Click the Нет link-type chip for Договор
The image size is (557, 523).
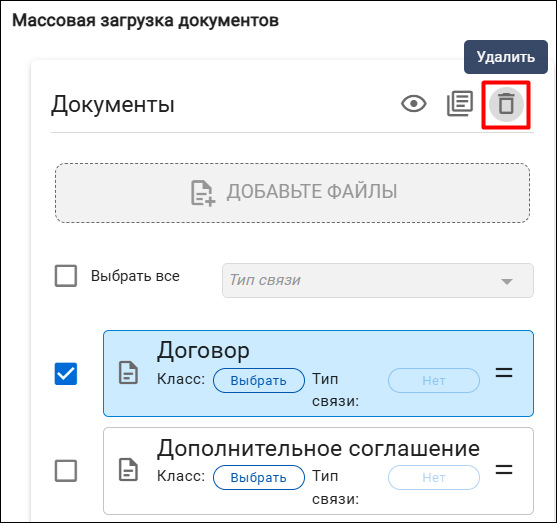point(434,381)
